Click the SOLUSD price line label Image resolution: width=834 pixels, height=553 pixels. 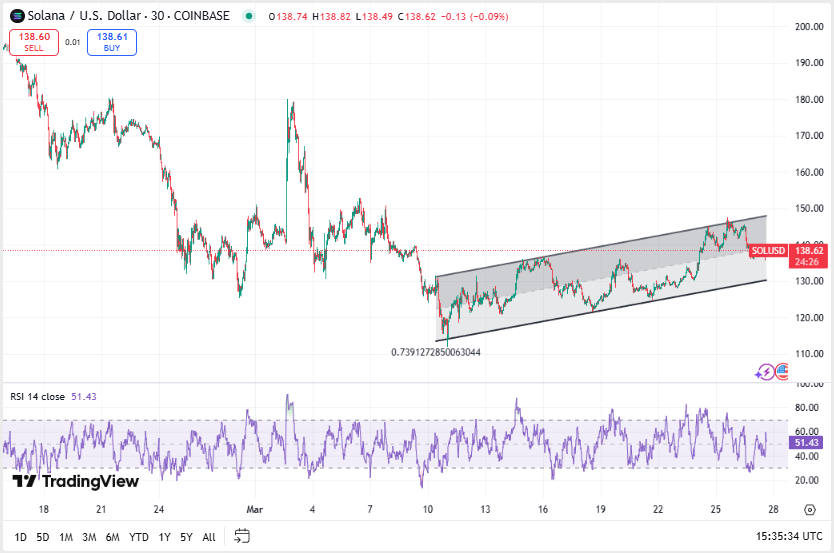coord(768,250)
